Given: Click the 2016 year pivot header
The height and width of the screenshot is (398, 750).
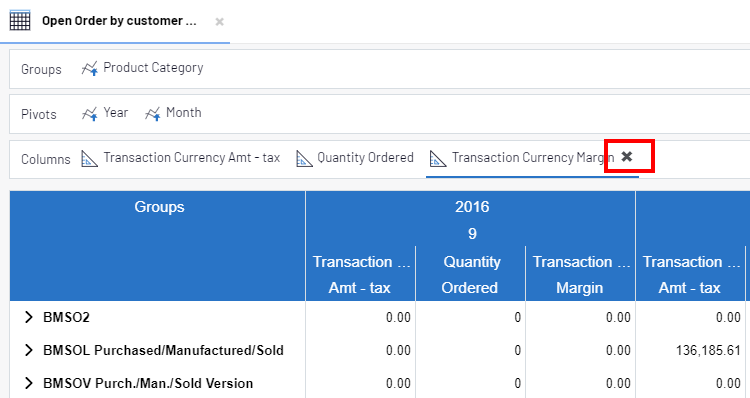Looking at the screenshot, I should coord(472,207).
